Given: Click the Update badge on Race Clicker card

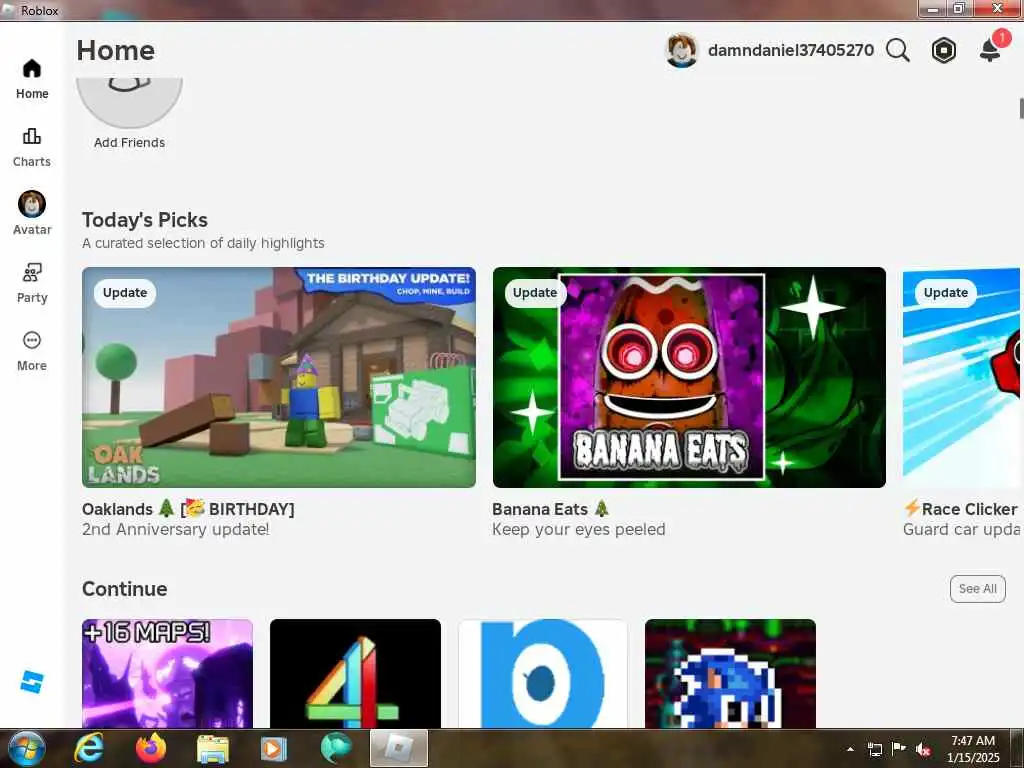Looking at the screenshot, I should click(x=946, y=293).
